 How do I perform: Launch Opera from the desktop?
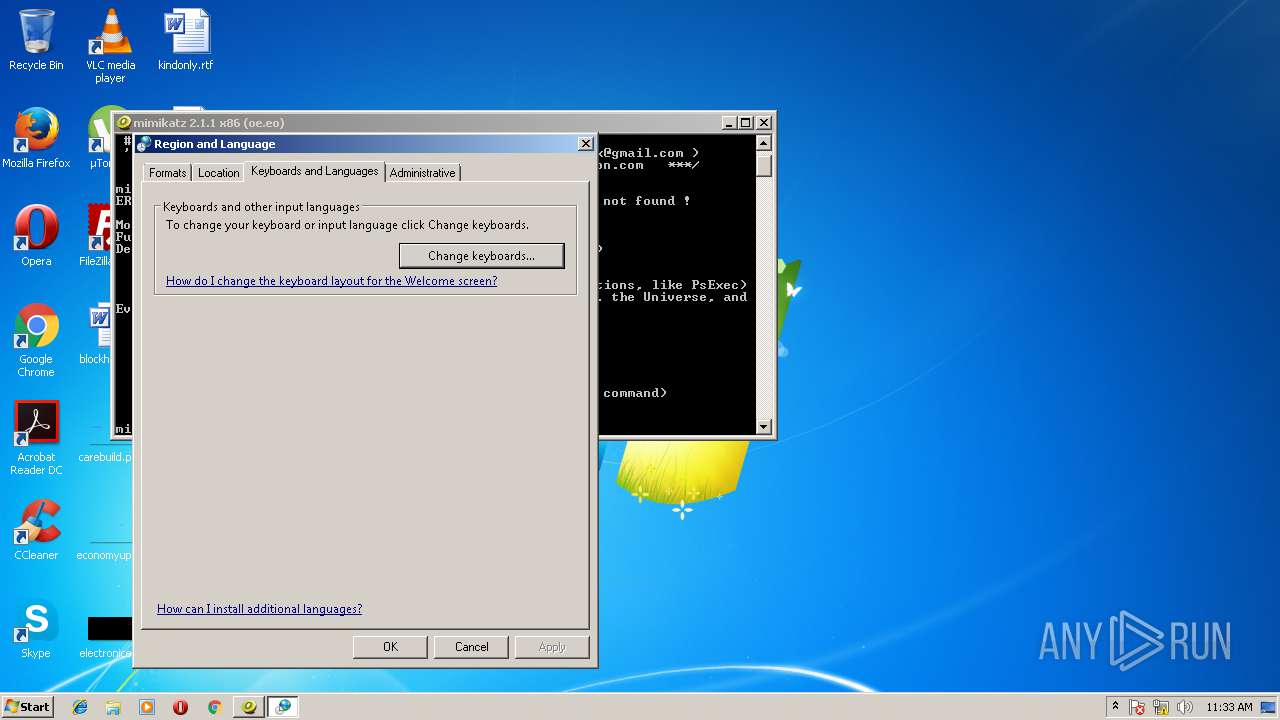pos(36,236)
